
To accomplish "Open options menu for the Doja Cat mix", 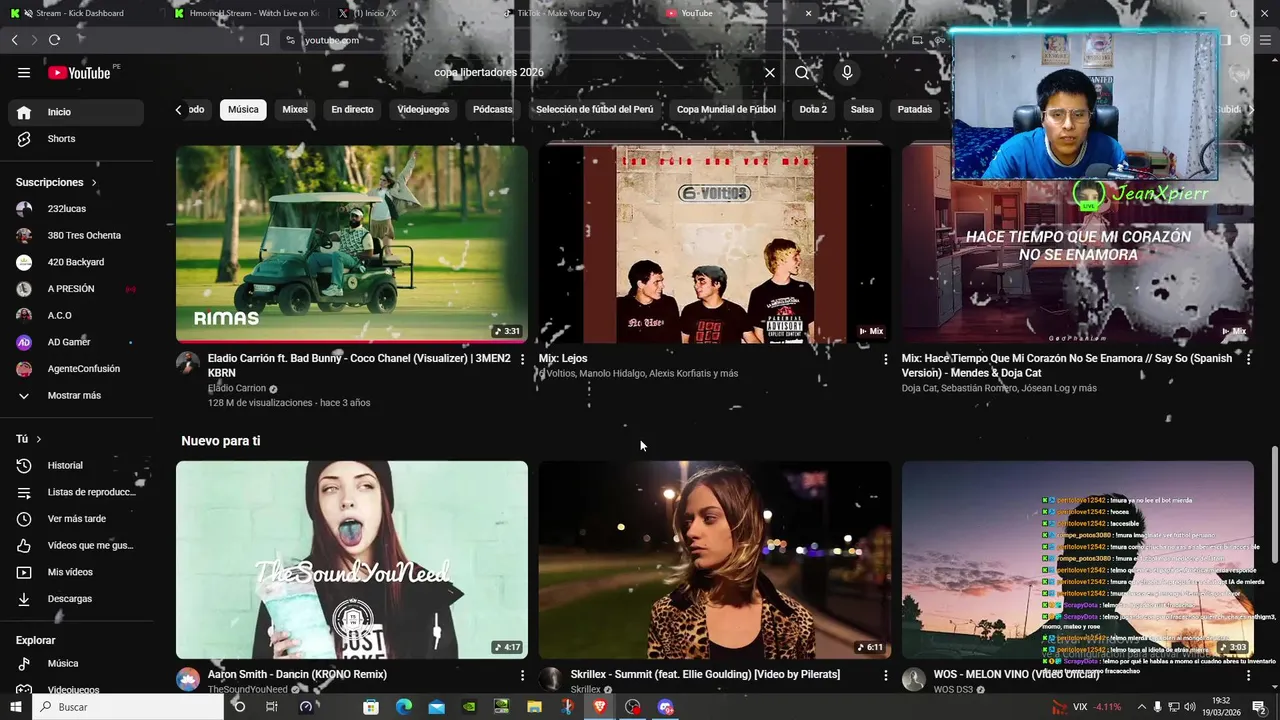I will click(1248, 359).
